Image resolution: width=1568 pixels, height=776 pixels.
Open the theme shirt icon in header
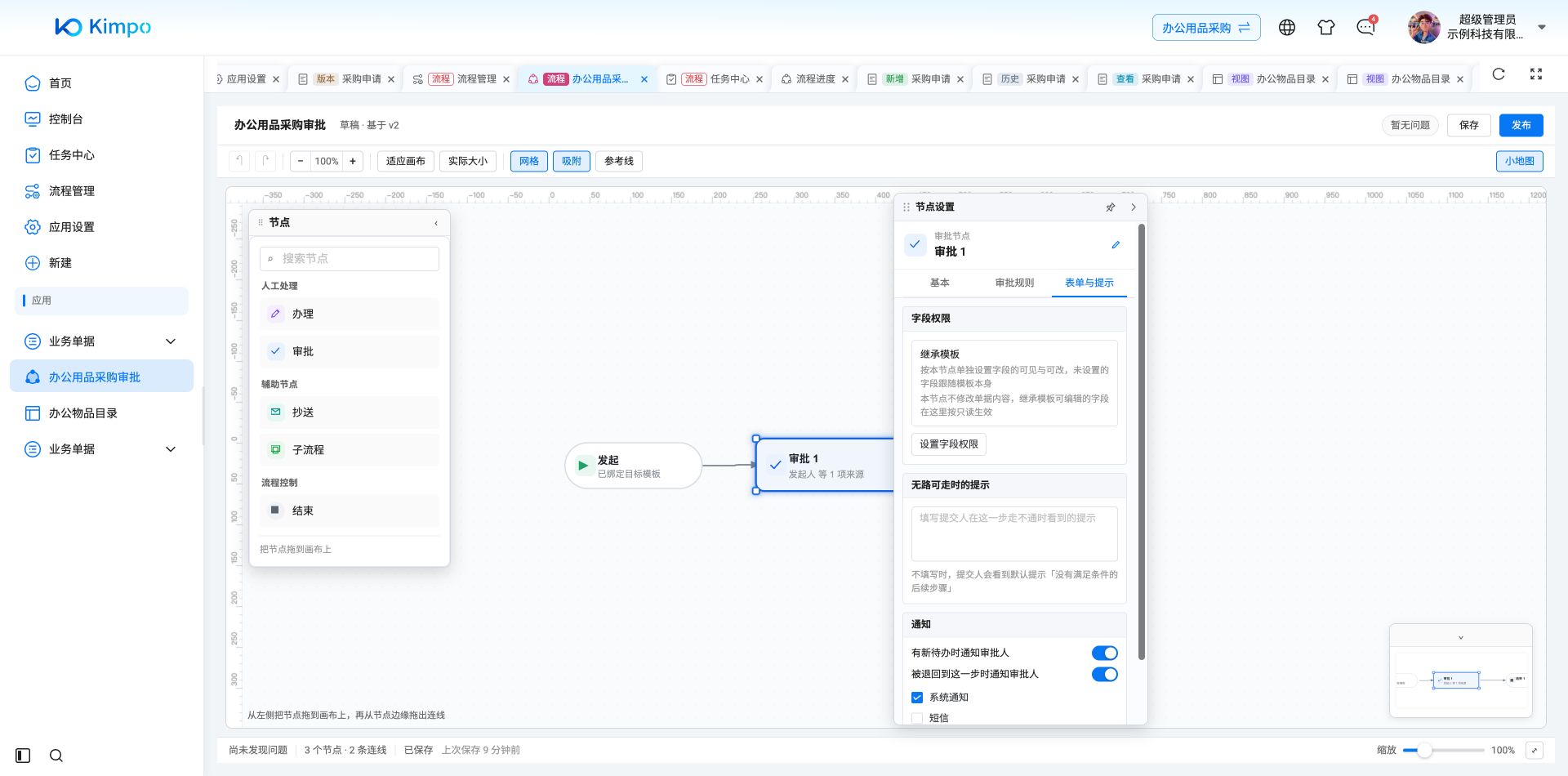(1326, 28)
